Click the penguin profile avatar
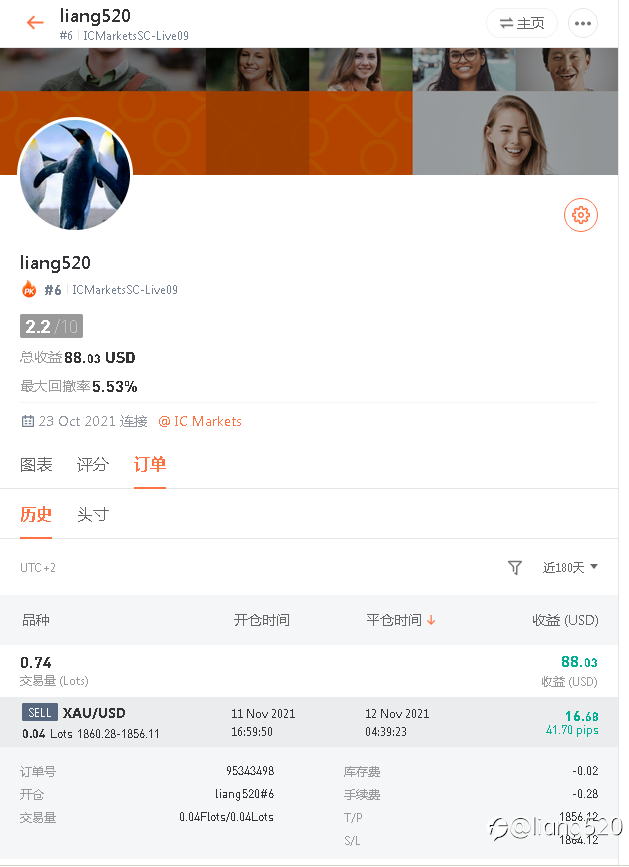Viewport: 629px width, 867px height. pyautogui.click(x=75, y=174)
